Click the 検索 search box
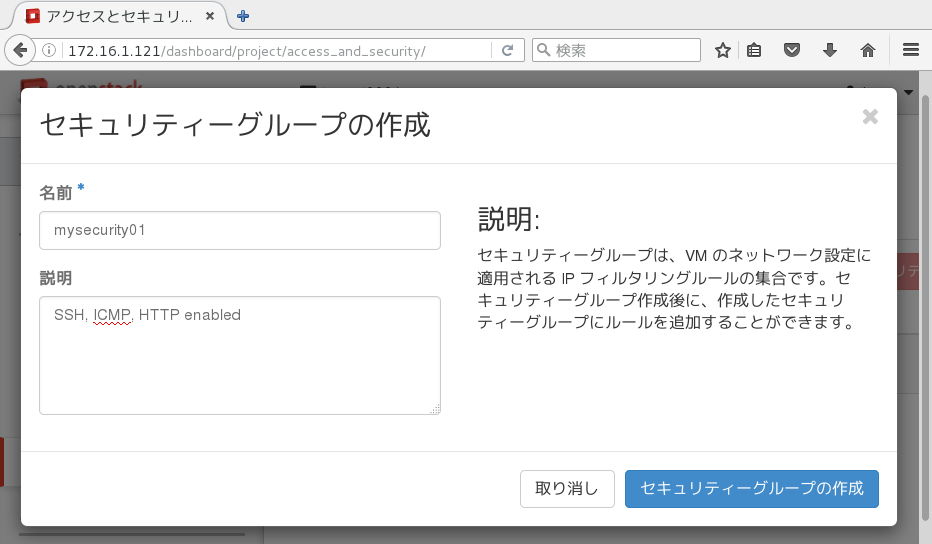The image size is (932, 544). click(616, 51)
